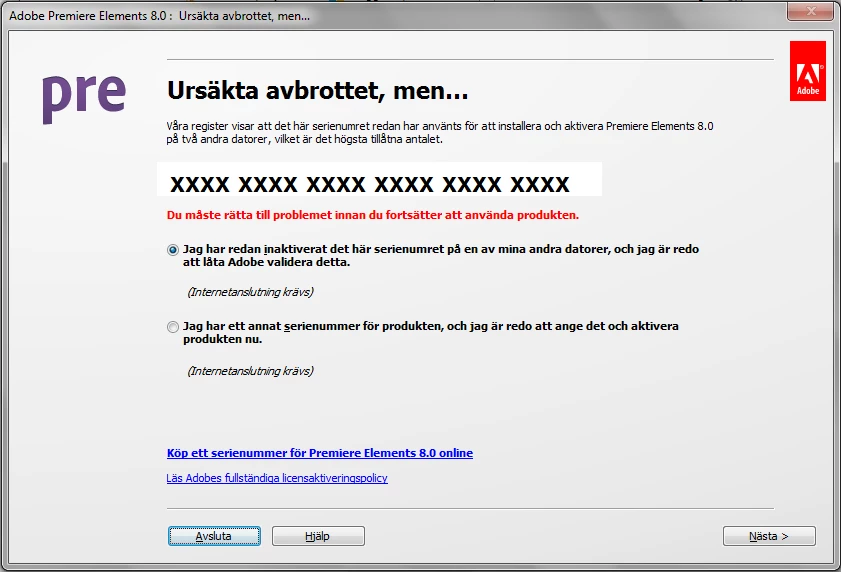
Task: Close the Premiere Elements dialog window
Action: pyautogui.click(x=811, y=11)
